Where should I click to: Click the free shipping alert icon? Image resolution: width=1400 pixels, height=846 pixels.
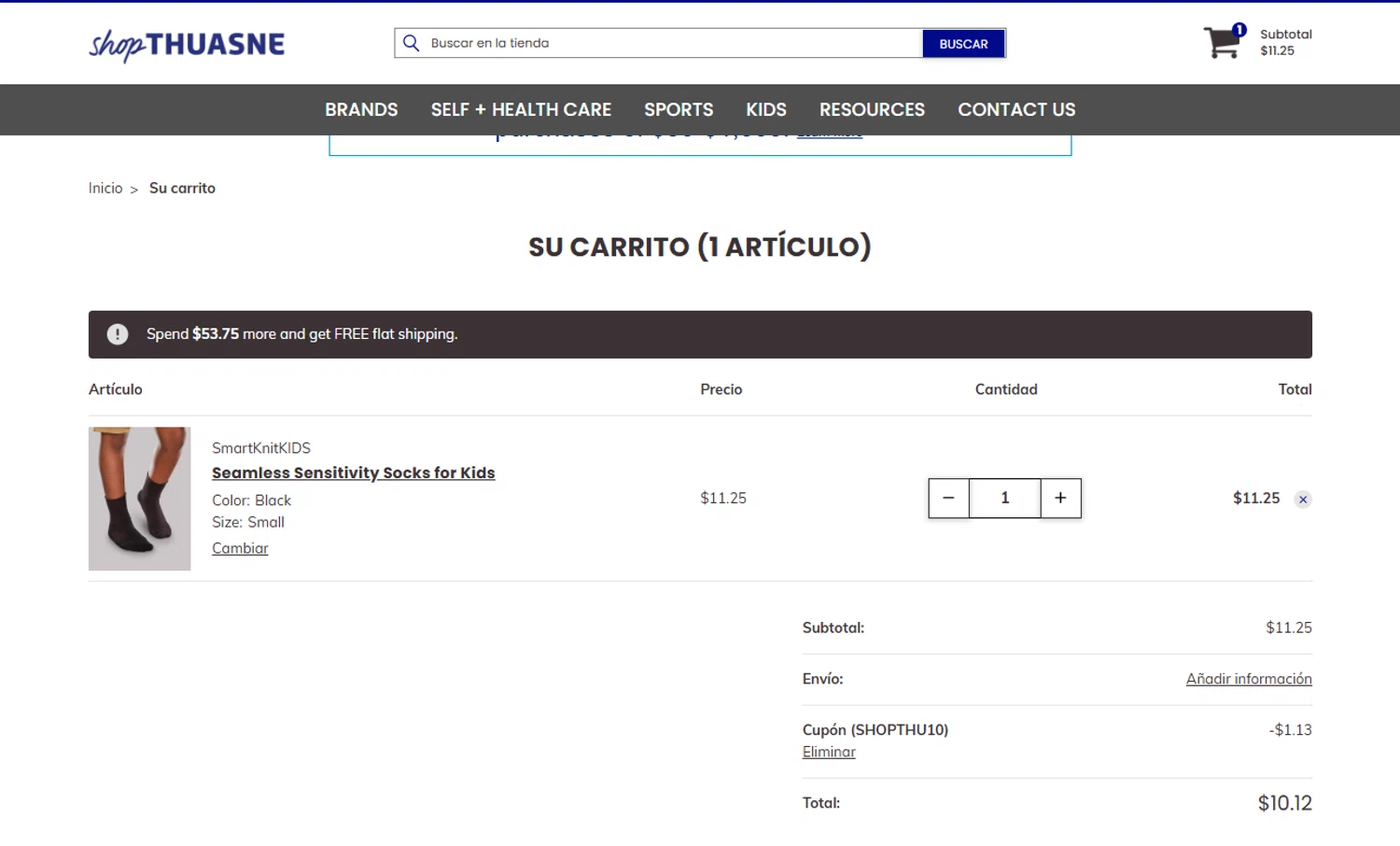click(x=118, y=334)
